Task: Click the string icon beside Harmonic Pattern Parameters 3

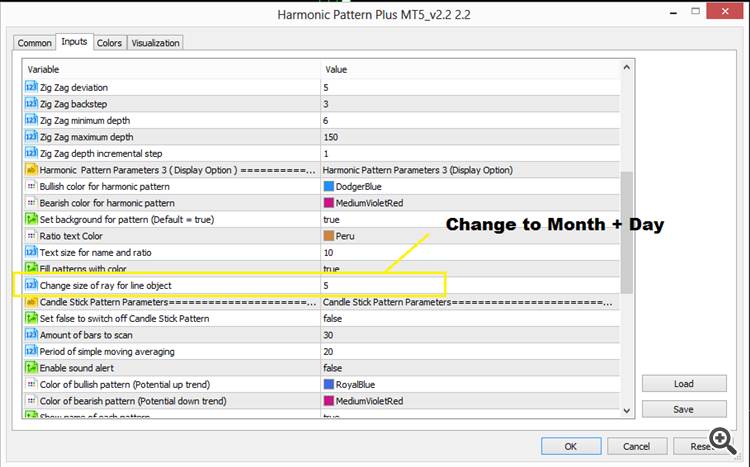Action: click(31, 170)
